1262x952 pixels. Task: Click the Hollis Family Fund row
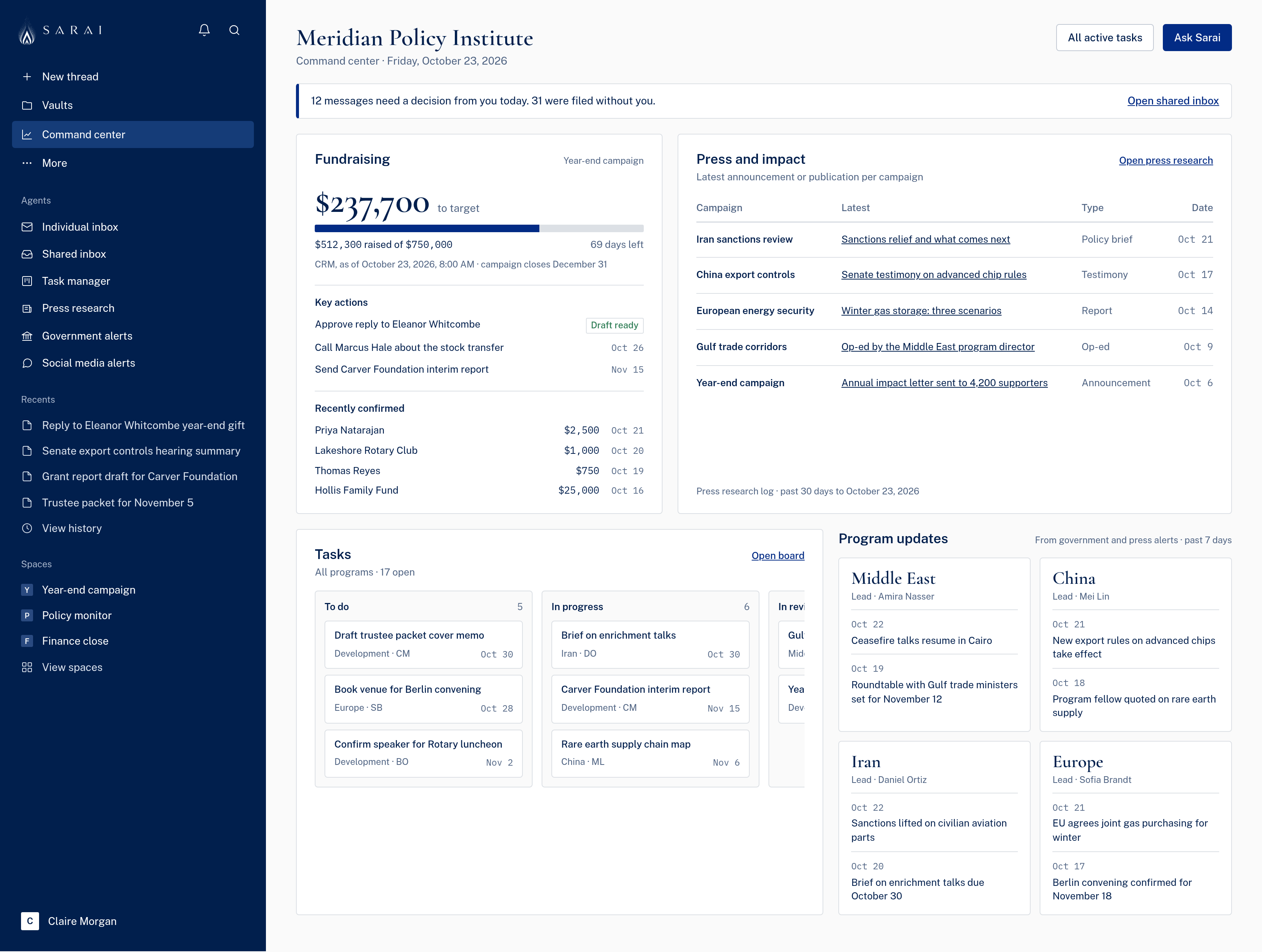pos(479,490)
